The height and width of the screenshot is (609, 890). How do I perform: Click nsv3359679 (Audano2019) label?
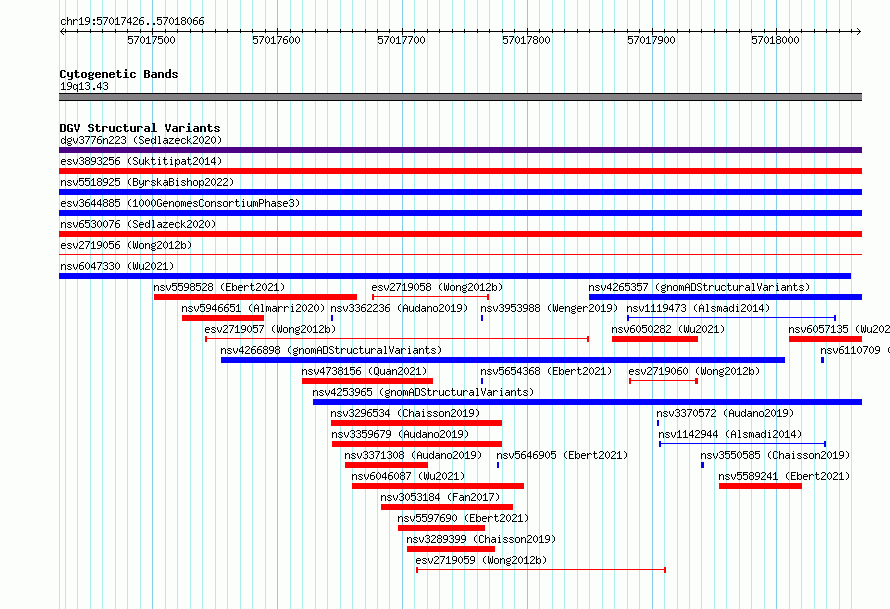pyautogui.click(x=400, y=434)
